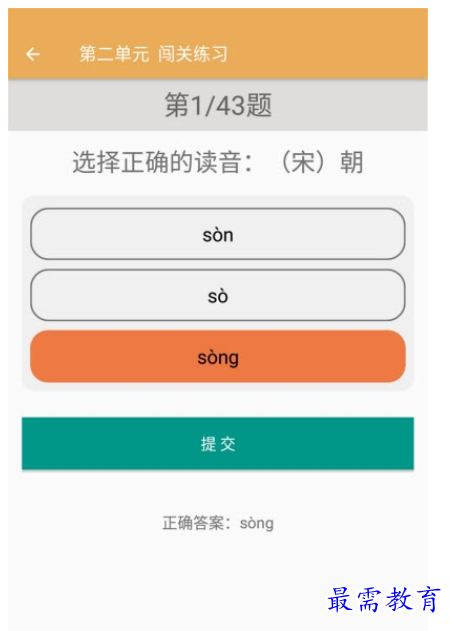Select the highlighted sòng answer option
Image resolution: width=449 pixels, height=631 pixels.
(218, 357)
